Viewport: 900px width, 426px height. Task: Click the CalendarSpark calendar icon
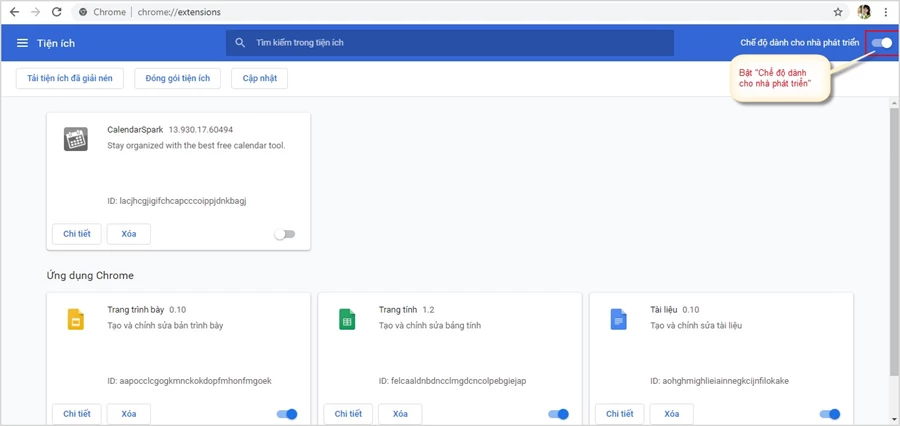pos(75,139)
